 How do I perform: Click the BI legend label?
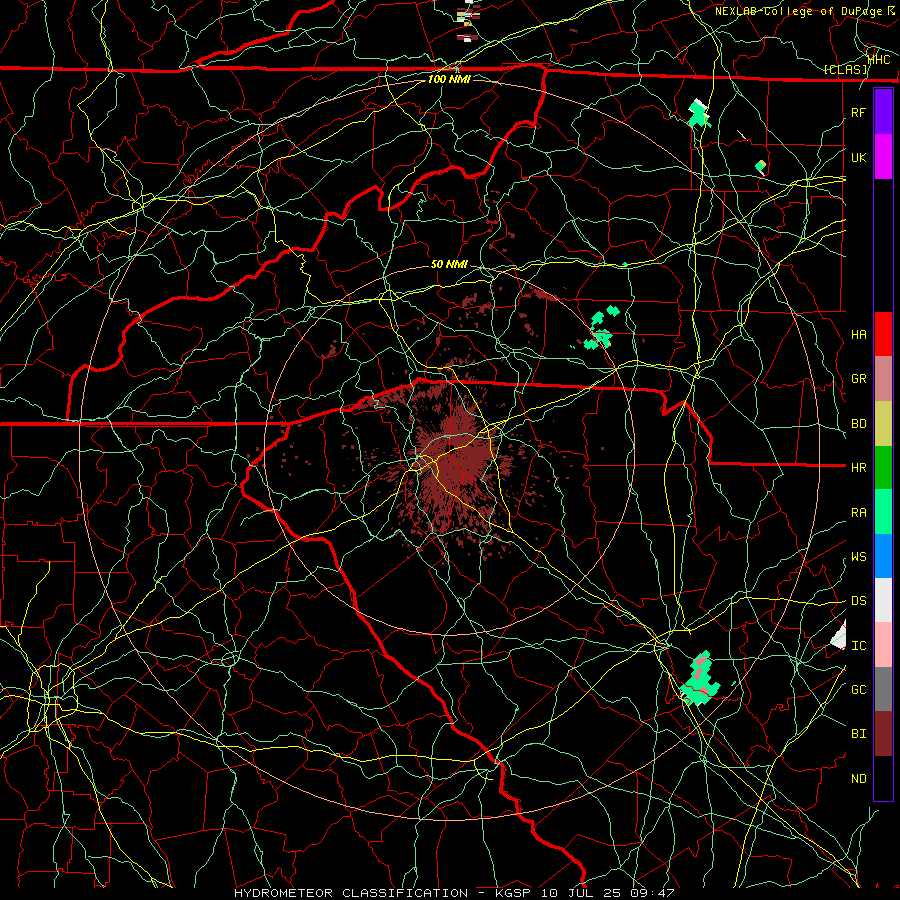point(859,734)
